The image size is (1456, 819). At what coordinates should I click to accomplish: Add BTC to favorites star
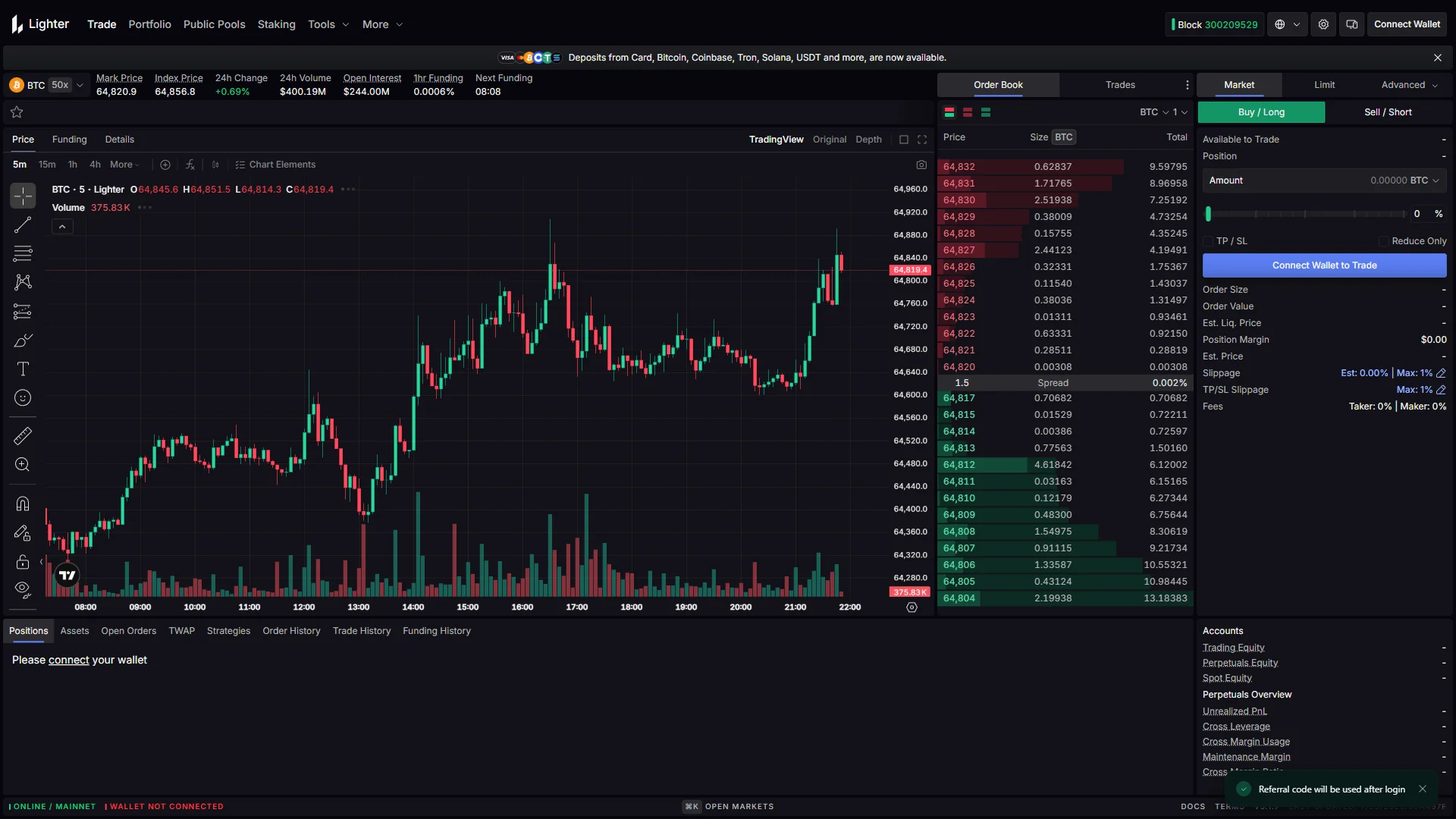coord(17,112)
